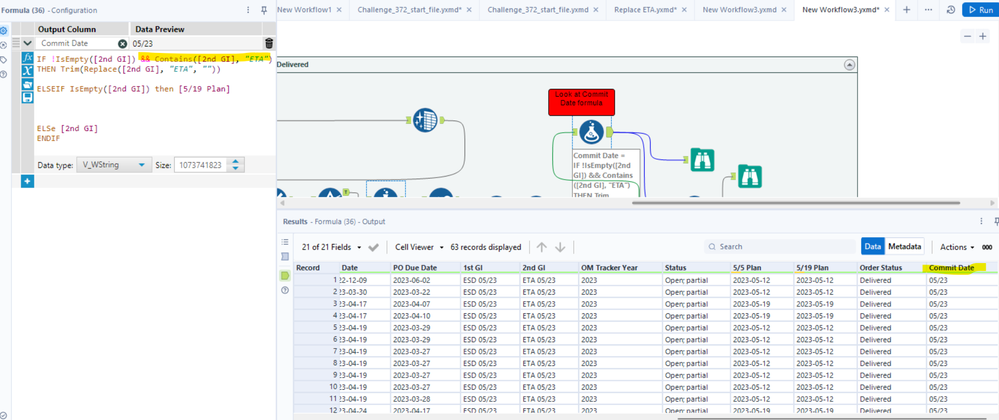This screenshot has height=420, width=999.
Task: Switch Results view to Metadata
Action: coord(904,247)
